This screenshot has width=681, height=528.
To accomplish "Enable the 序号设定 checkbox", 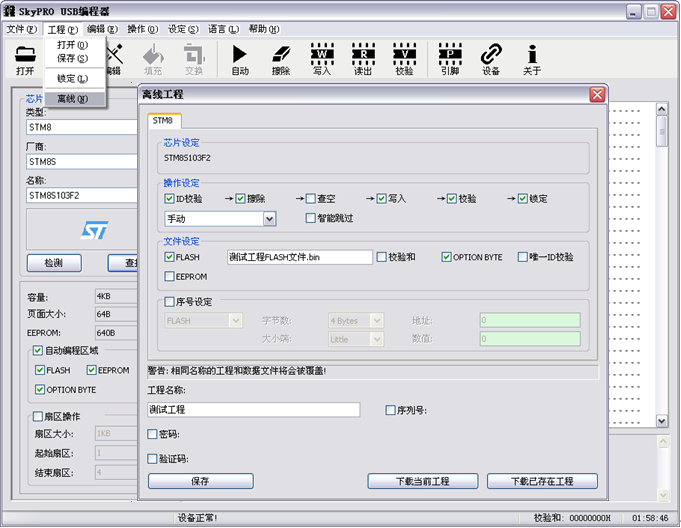I will click(x=169, y=302).
